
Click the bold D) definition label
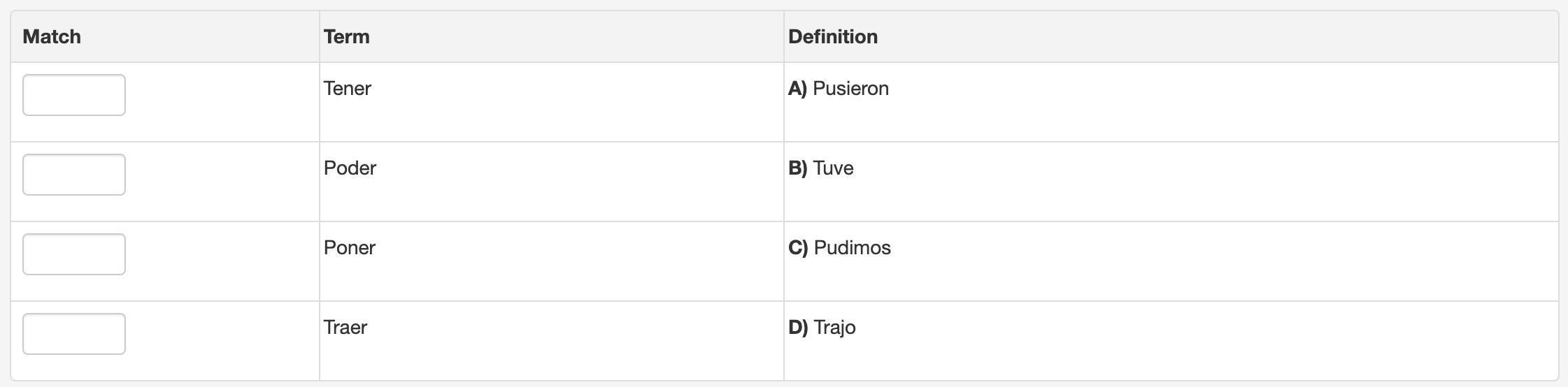[798, 328]
